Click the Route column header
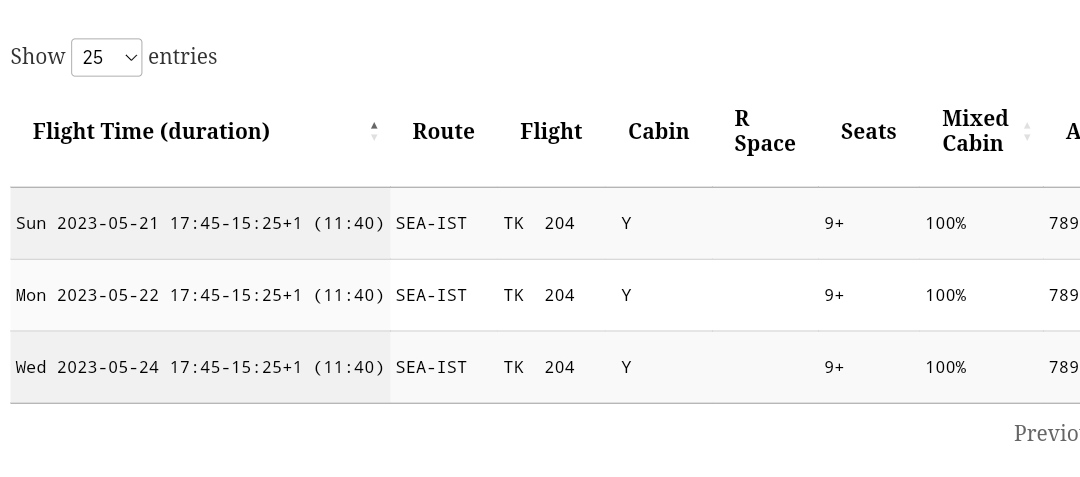This screenshot has width=1080, height=477. (443, 131)
